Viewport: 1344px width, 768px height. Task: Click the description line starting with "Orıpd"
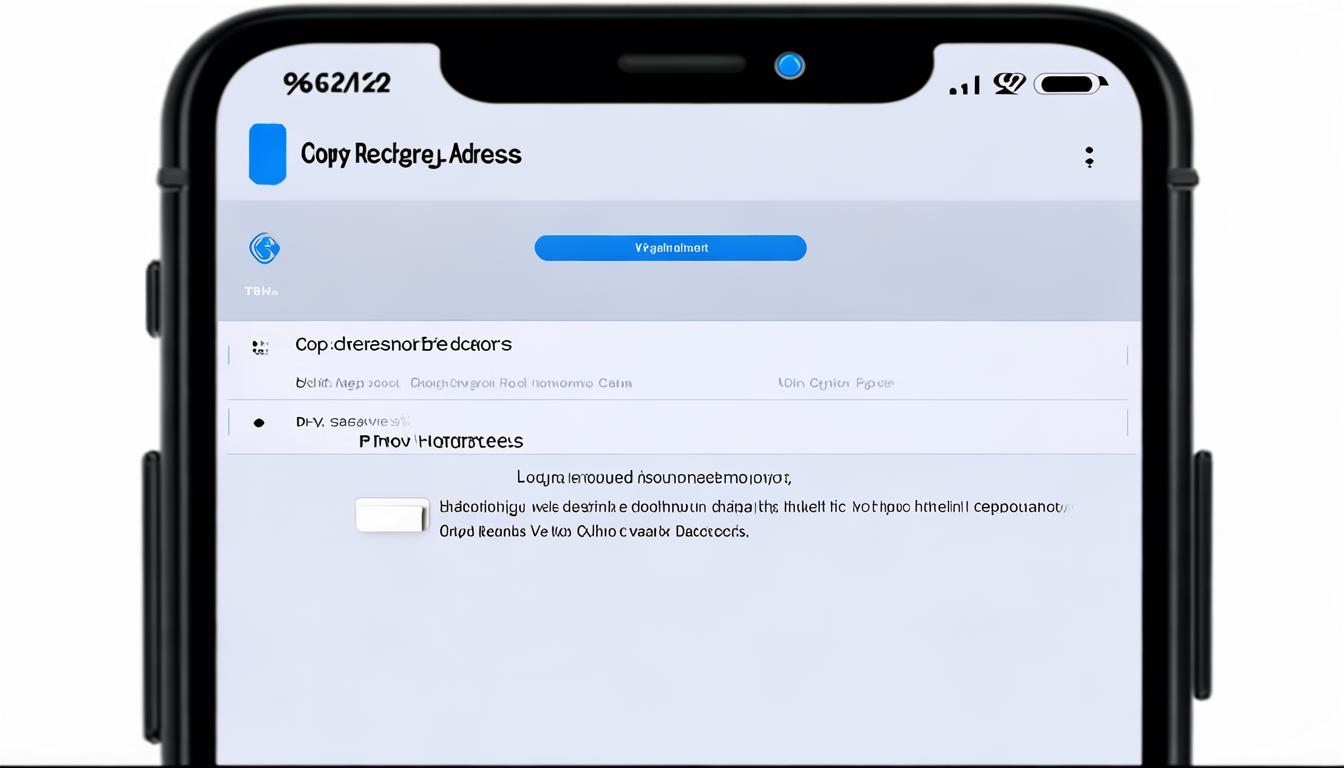594,532
